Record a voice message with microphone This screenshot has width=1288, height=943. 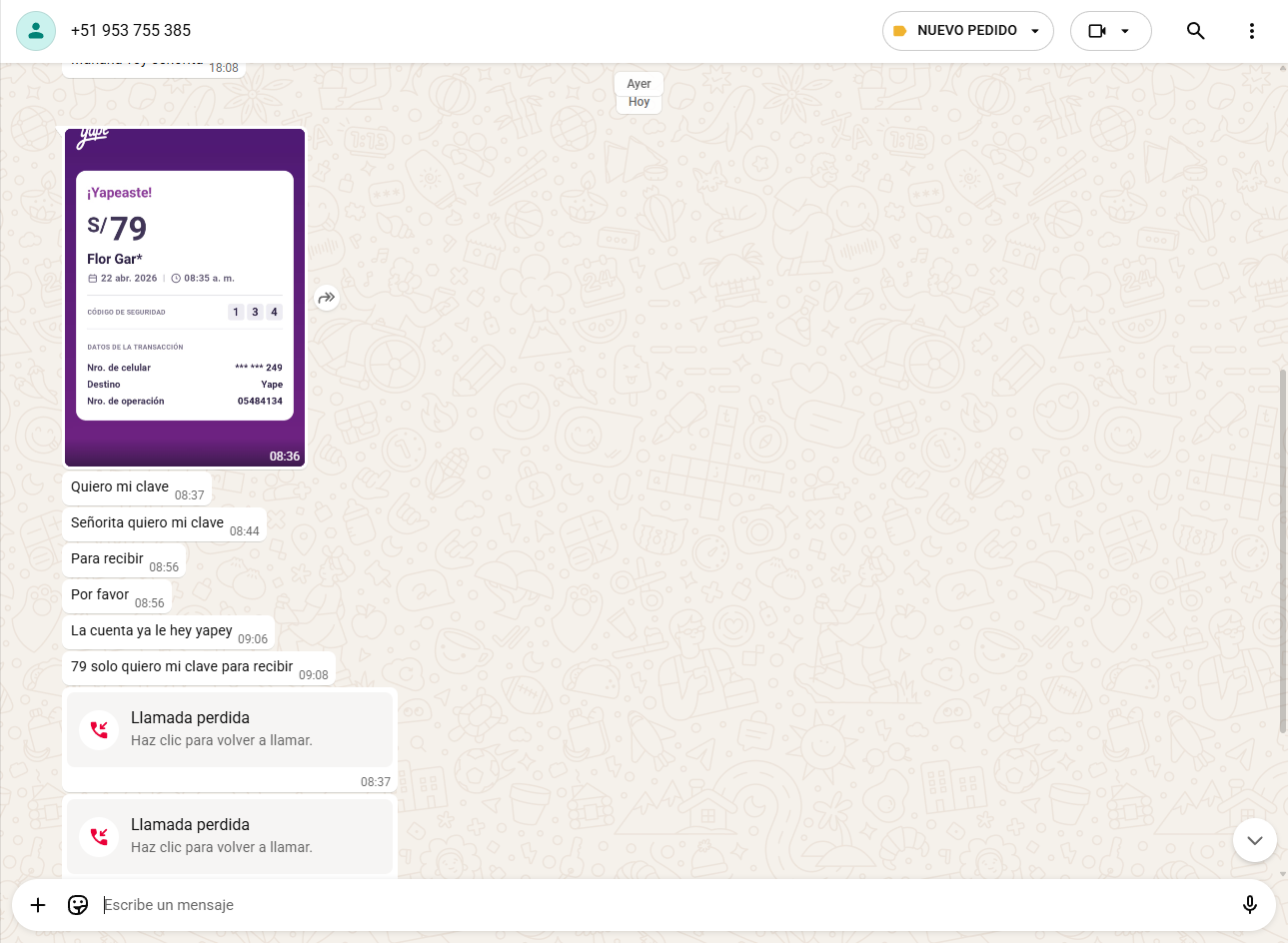point(1249,905)
